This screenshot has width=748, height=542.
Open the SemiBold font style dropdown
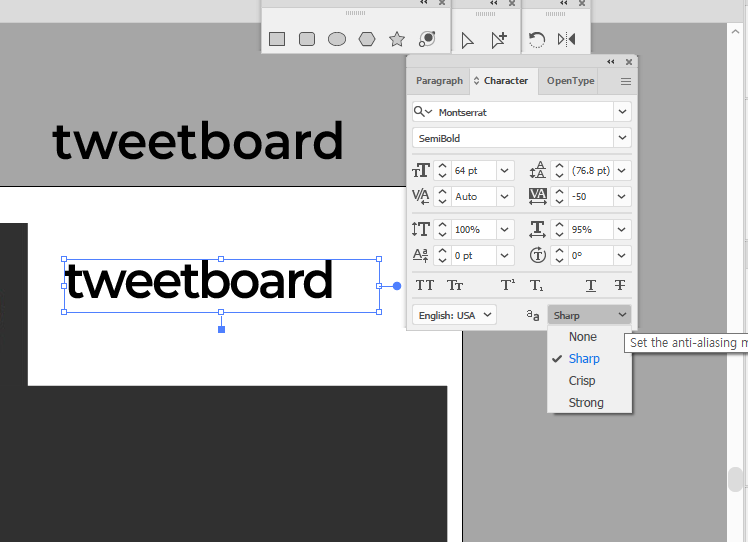point(622,138)
